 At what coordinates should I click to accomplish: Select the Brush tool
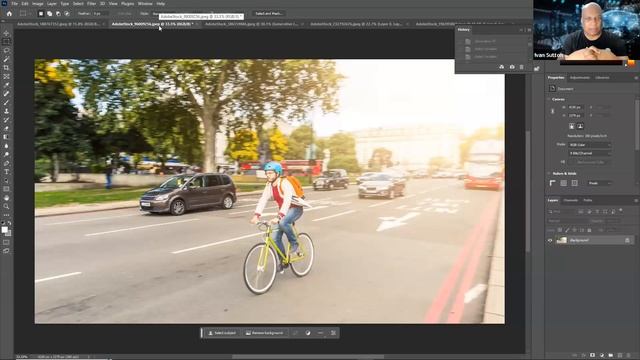click(6, 102)
